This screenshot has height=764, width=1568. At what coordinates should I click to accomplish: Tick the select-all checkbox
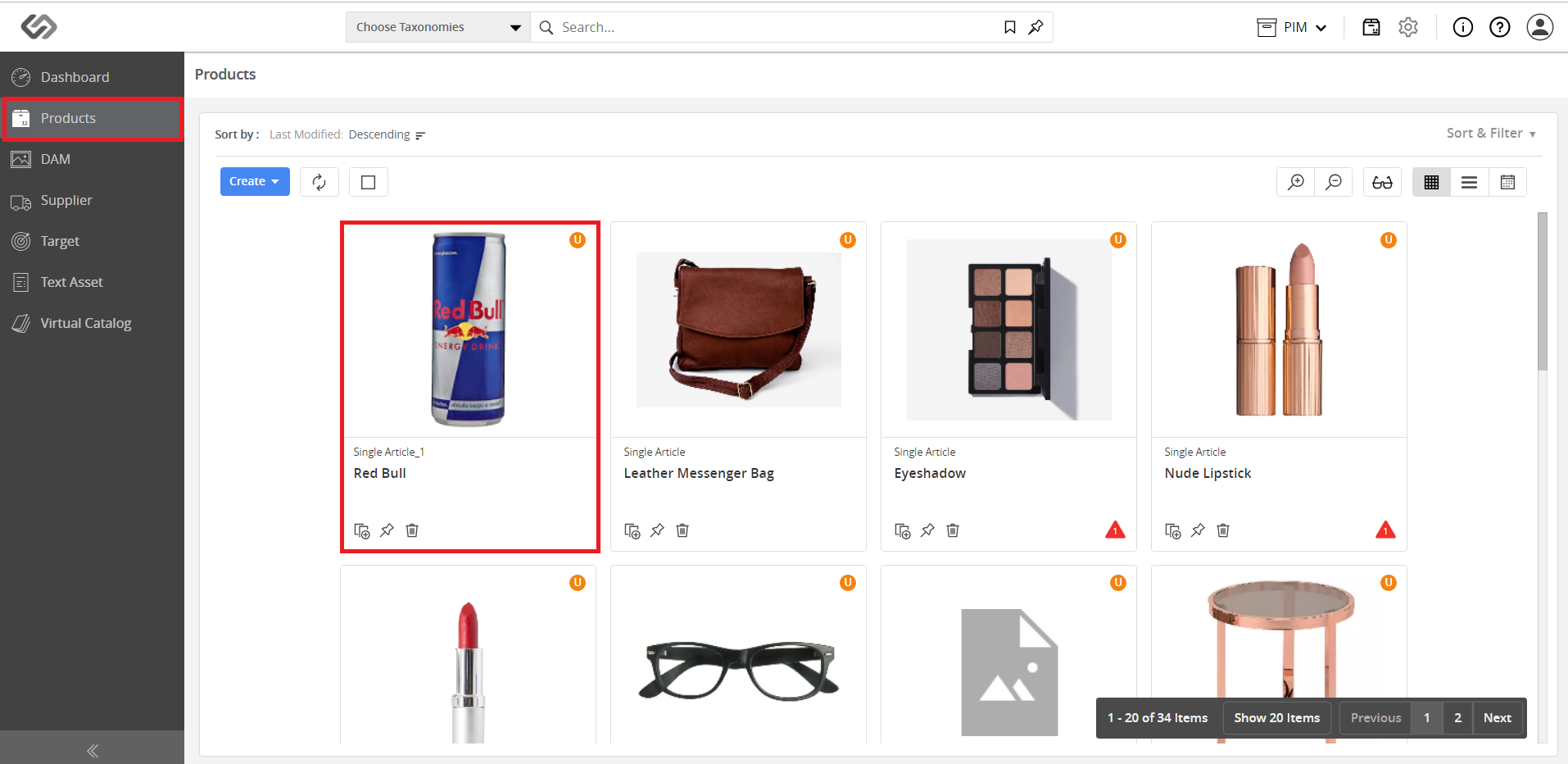[x=369, y=182]
